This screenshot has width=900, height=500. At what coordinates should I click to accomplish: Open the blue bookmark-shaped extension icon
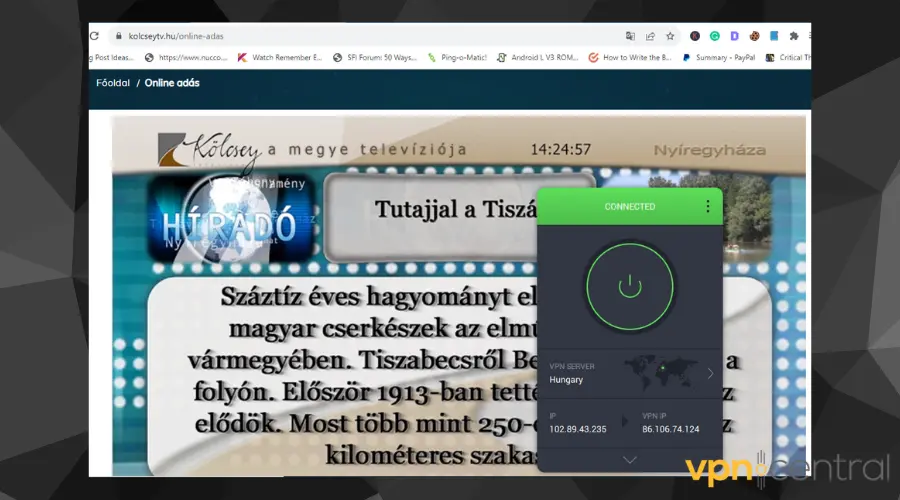774,36
